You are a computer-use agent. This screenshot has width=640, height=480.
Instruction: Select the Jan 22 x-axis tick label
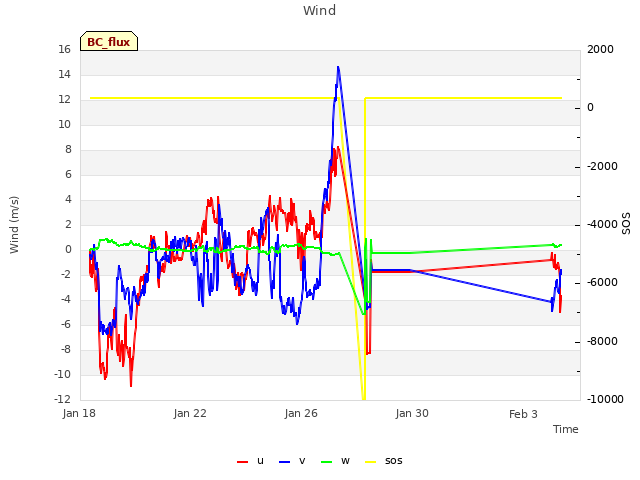coord(190,413)
